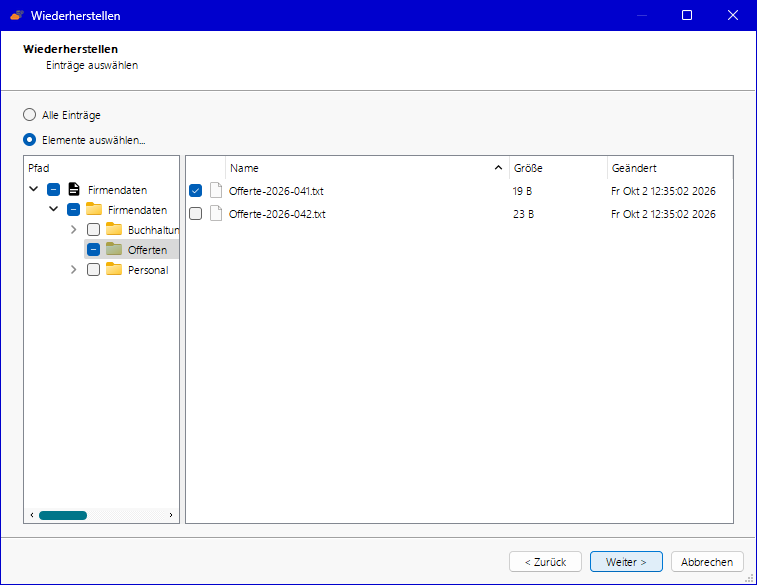Expand the Buchhaltung tree node

(73, 229)
